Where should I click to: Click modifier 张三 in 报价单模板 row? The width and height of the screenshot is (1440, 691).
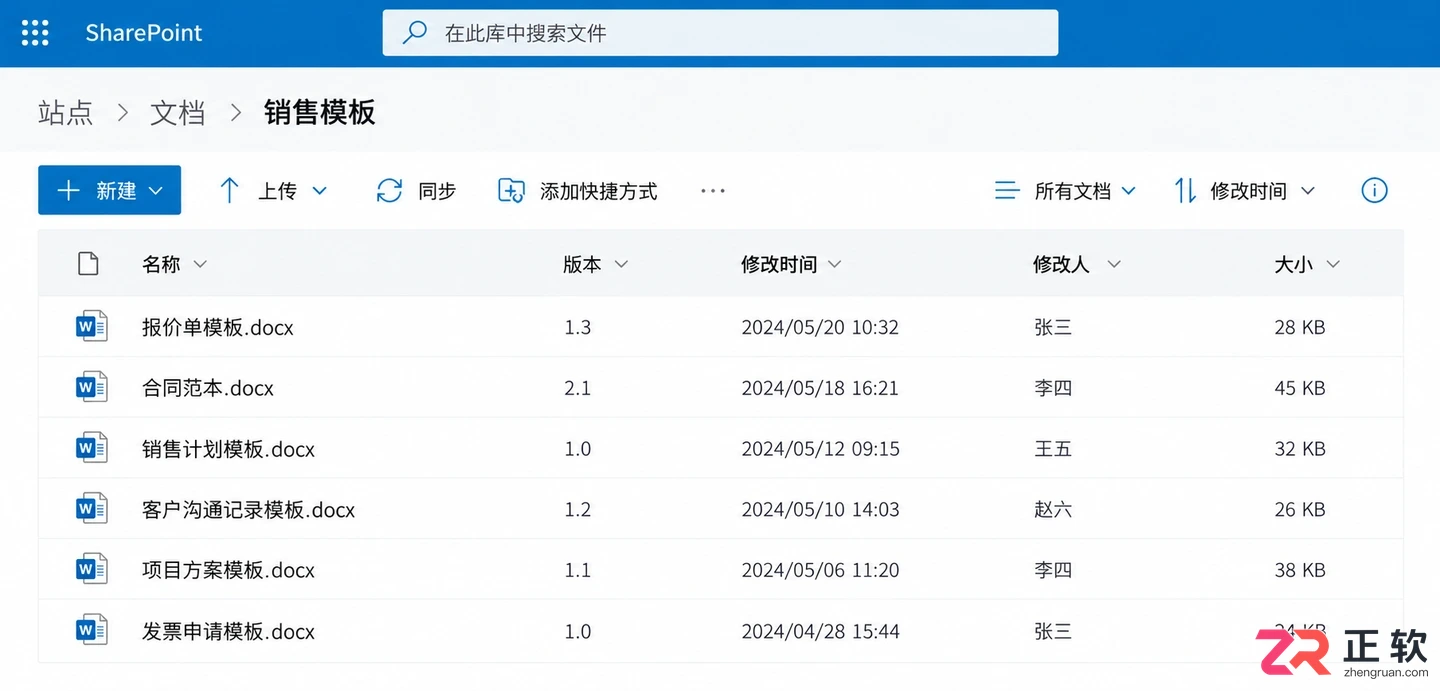(x=1053, y=327)
